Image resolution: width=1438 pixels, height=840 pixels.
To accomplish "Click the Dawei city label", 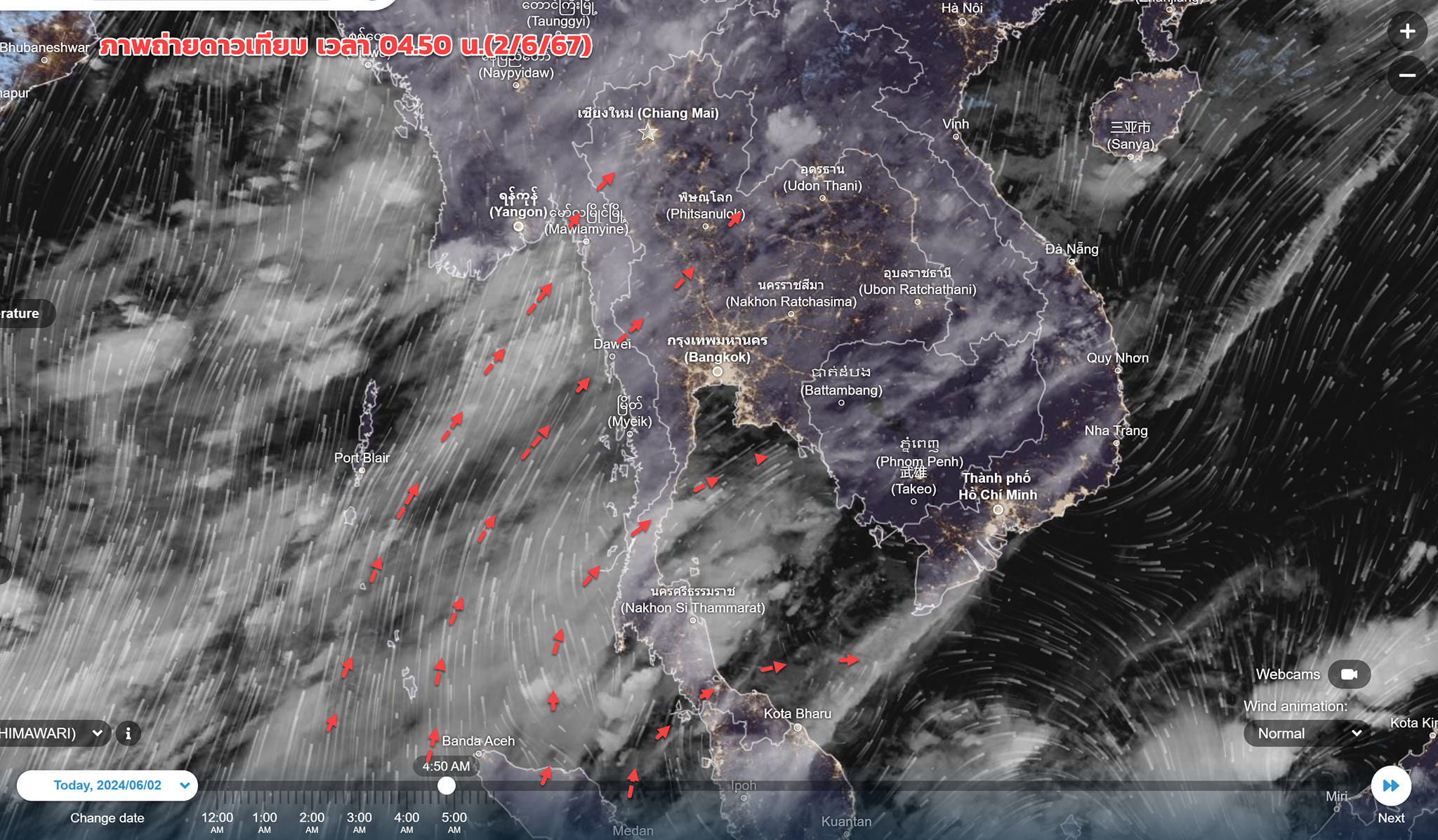I will pos(612,344).
